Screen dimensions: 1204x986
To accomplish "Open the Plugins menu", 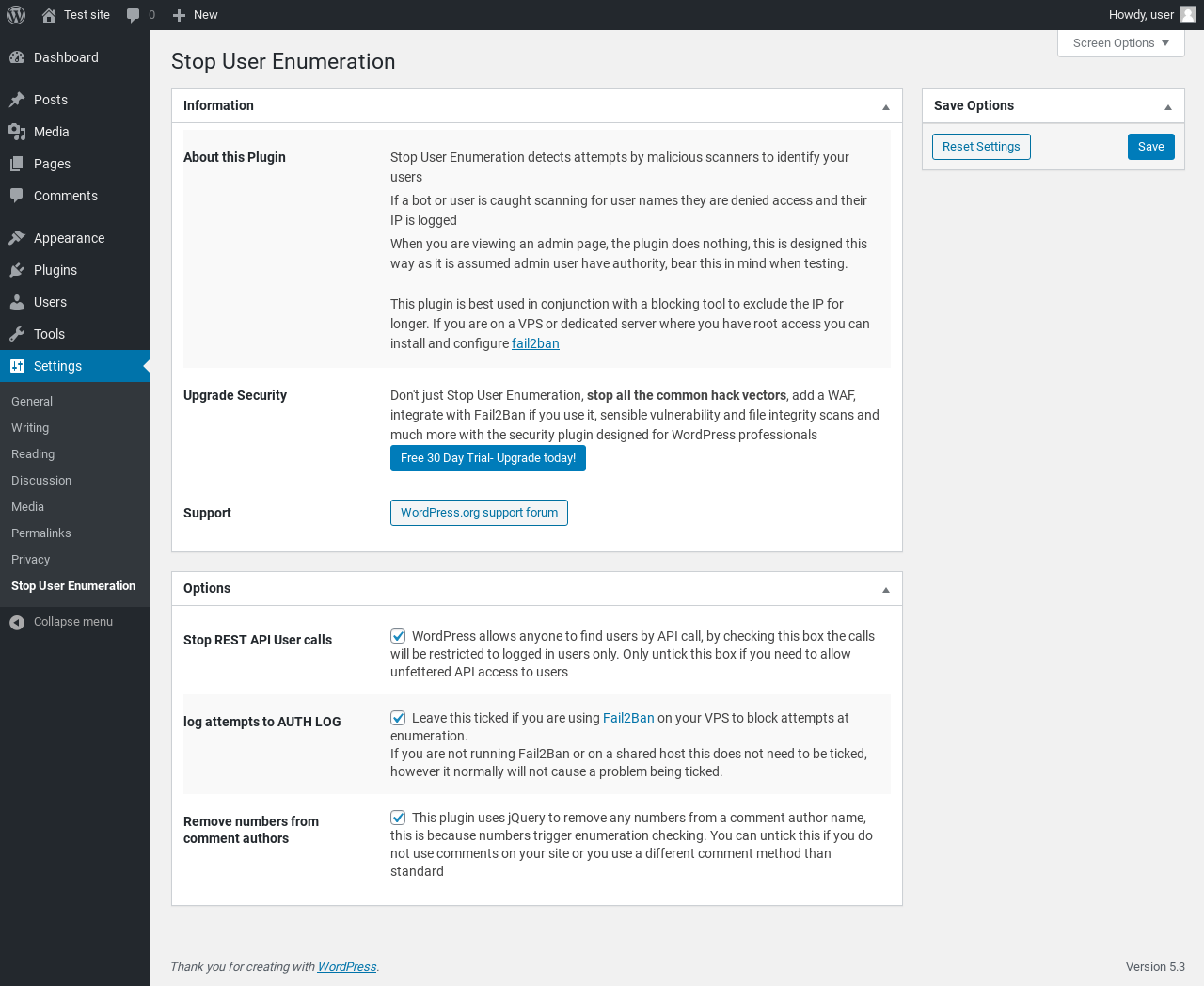I will click(75, 270).
